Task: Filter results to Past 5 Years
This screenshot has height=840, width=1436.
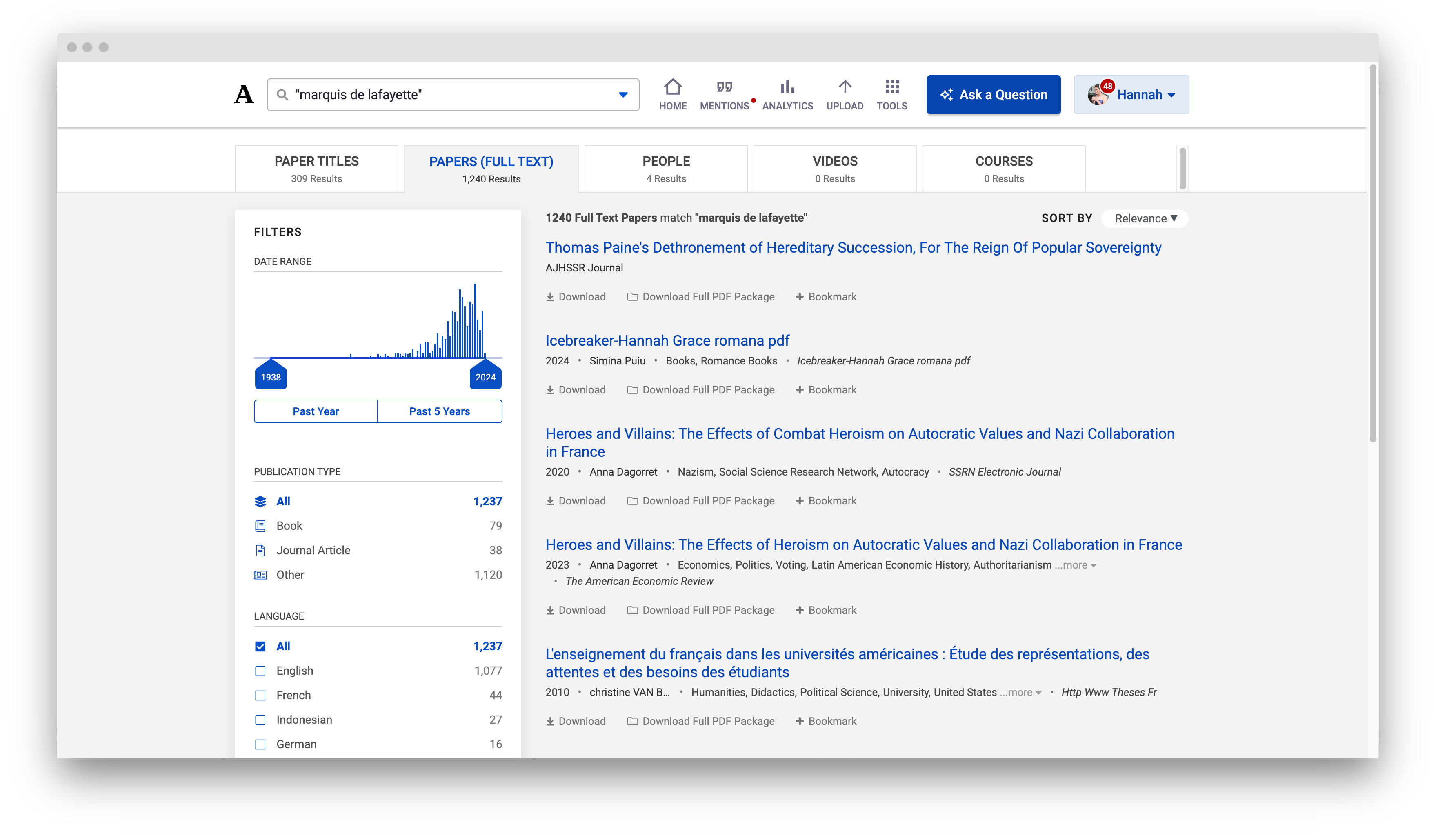Action: [x=439, y=411]
